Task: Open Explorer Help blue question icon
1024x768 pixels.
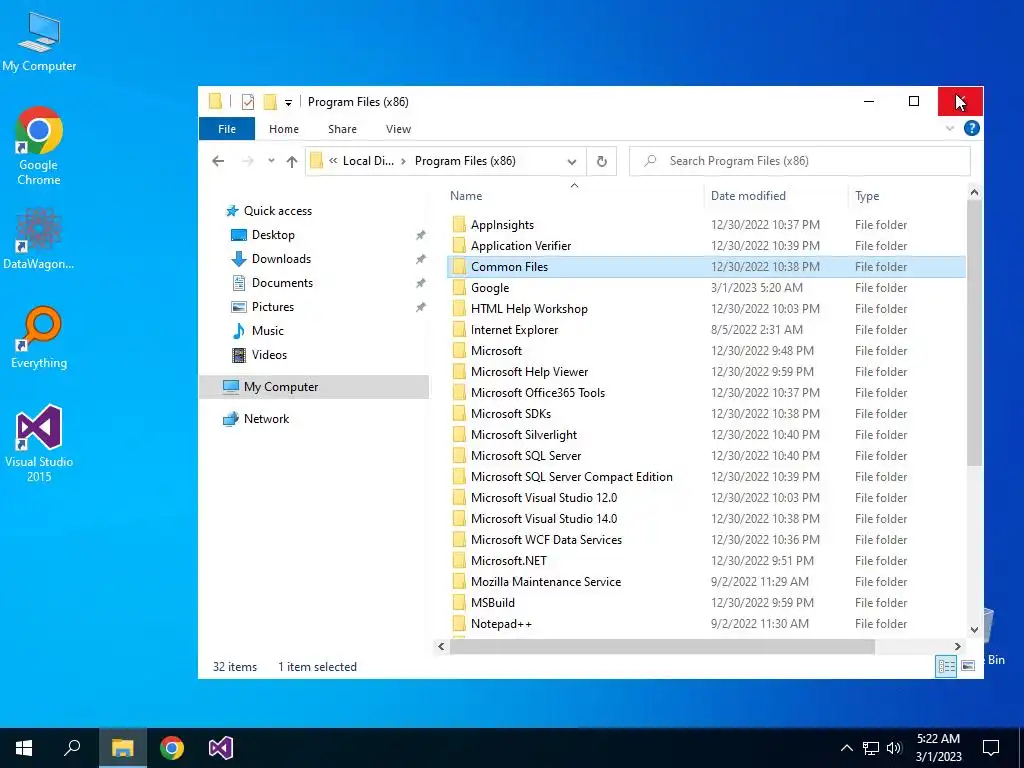Action: click(971, 129)
